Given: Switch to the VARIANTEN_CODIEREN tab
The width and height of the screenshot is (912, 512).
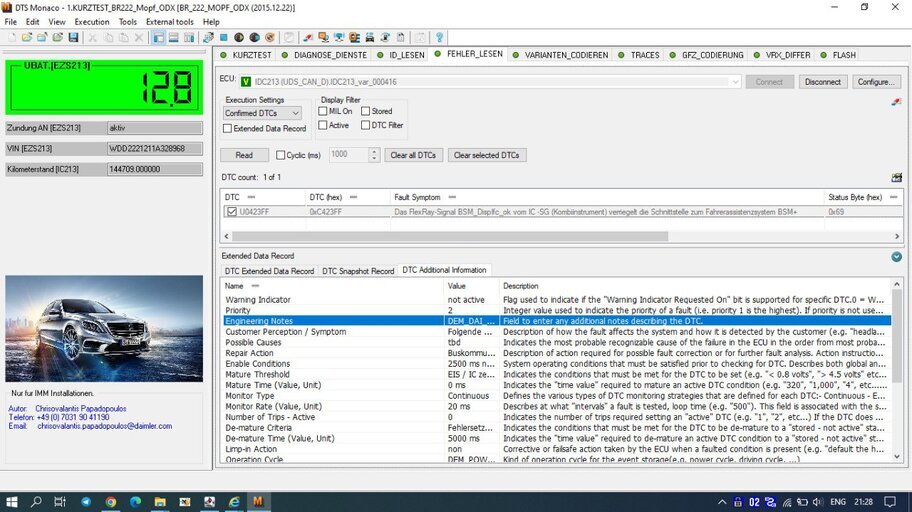Looking at the screenshot, I should pos(561,55).
